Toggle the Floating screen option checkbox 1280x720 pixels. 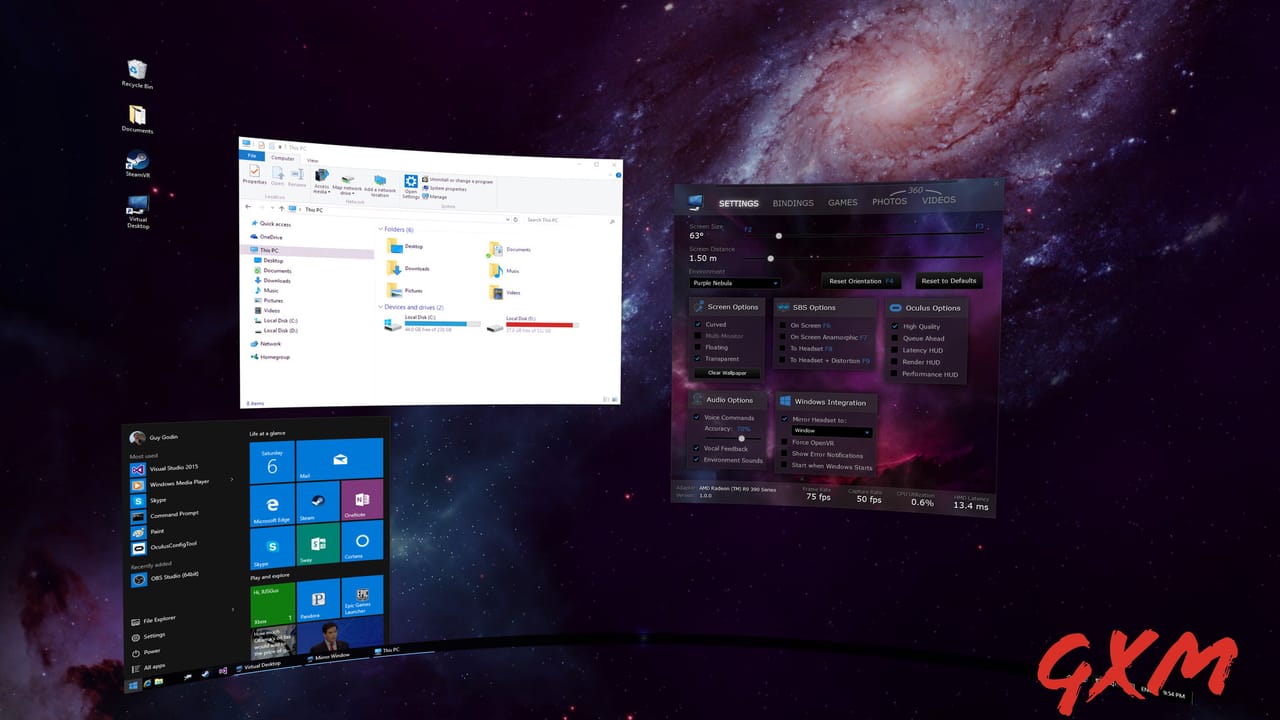point(698,347)
